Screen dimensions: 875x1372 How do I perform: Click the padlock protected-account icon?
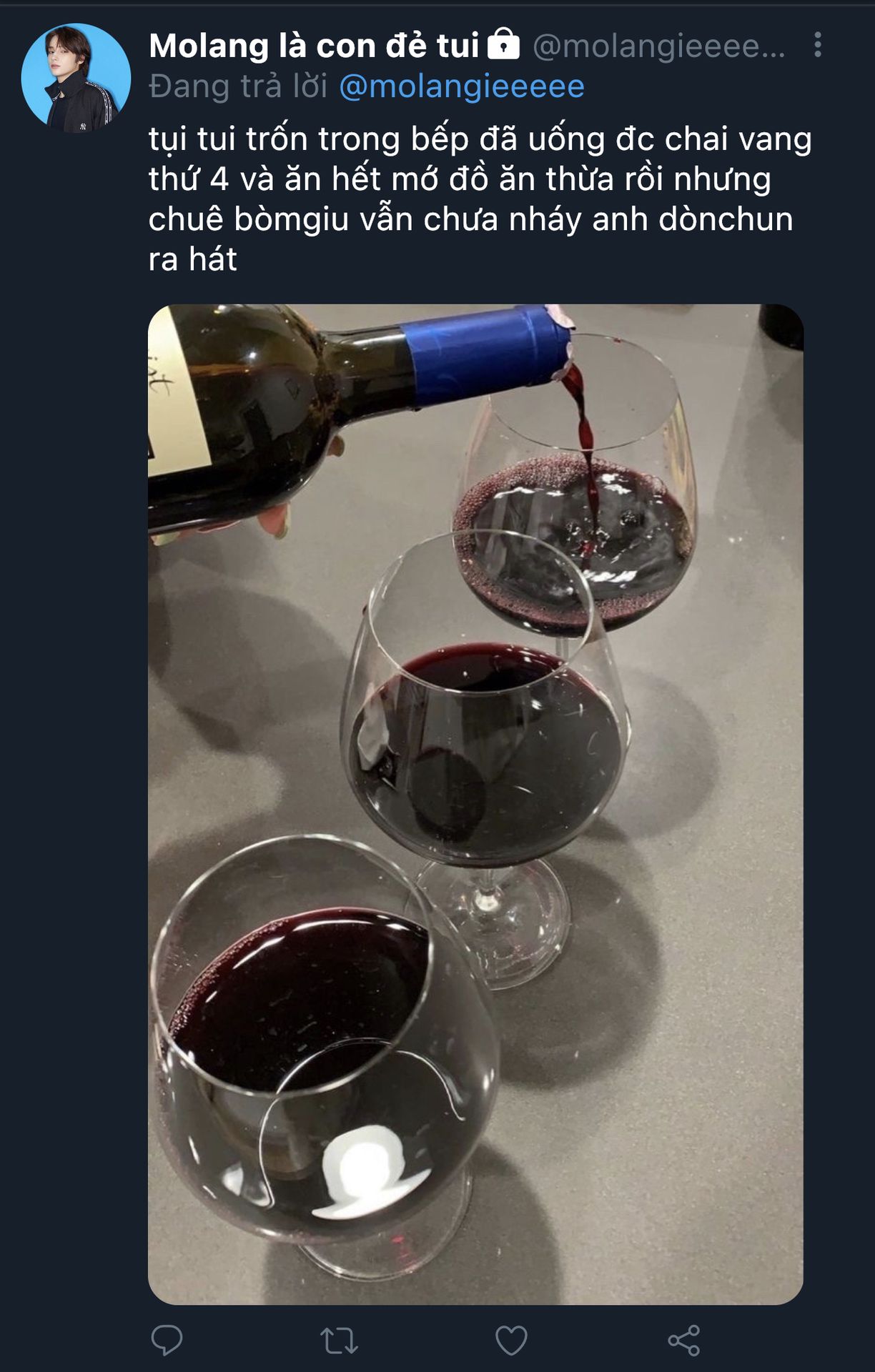point(503,44)
